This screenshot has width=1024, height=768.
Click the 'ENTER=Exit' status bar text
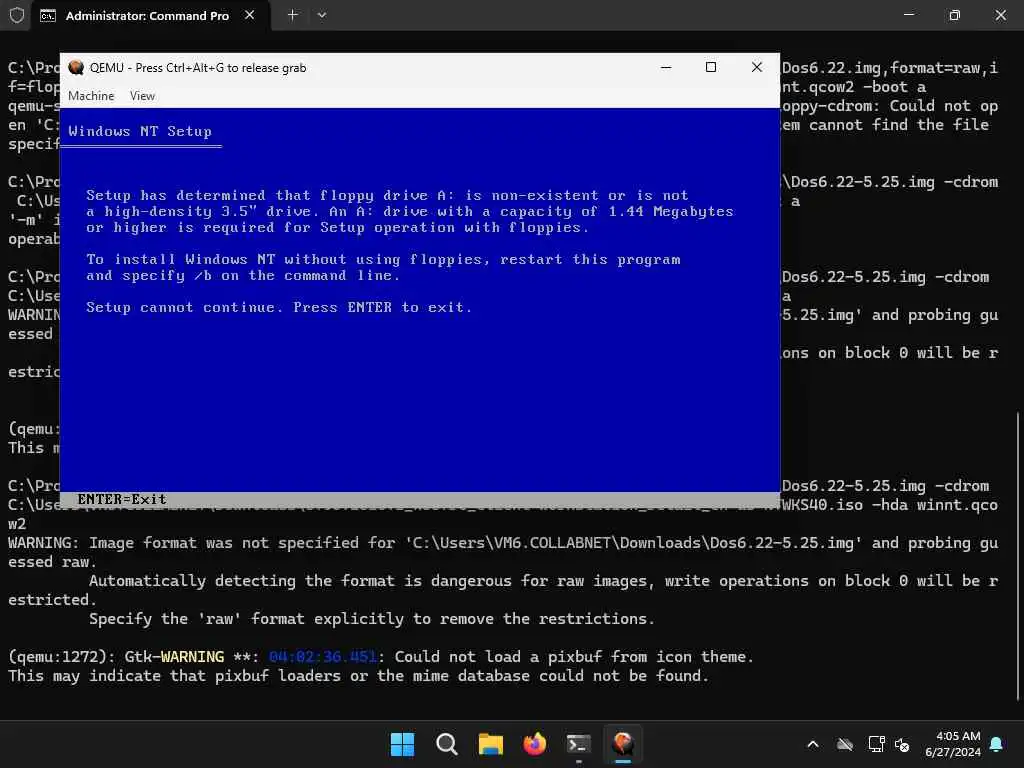point(121,500)
